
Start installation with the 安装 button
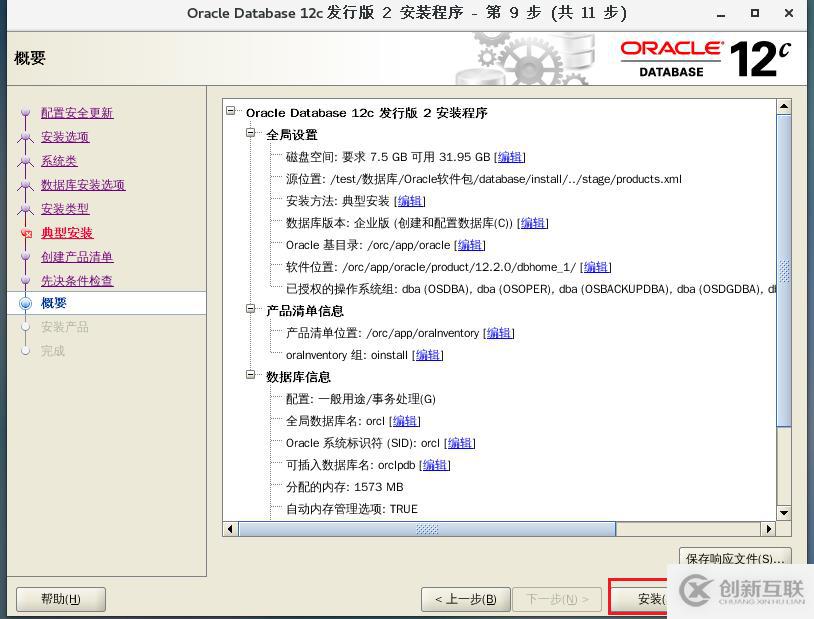[x=639, y=599]
